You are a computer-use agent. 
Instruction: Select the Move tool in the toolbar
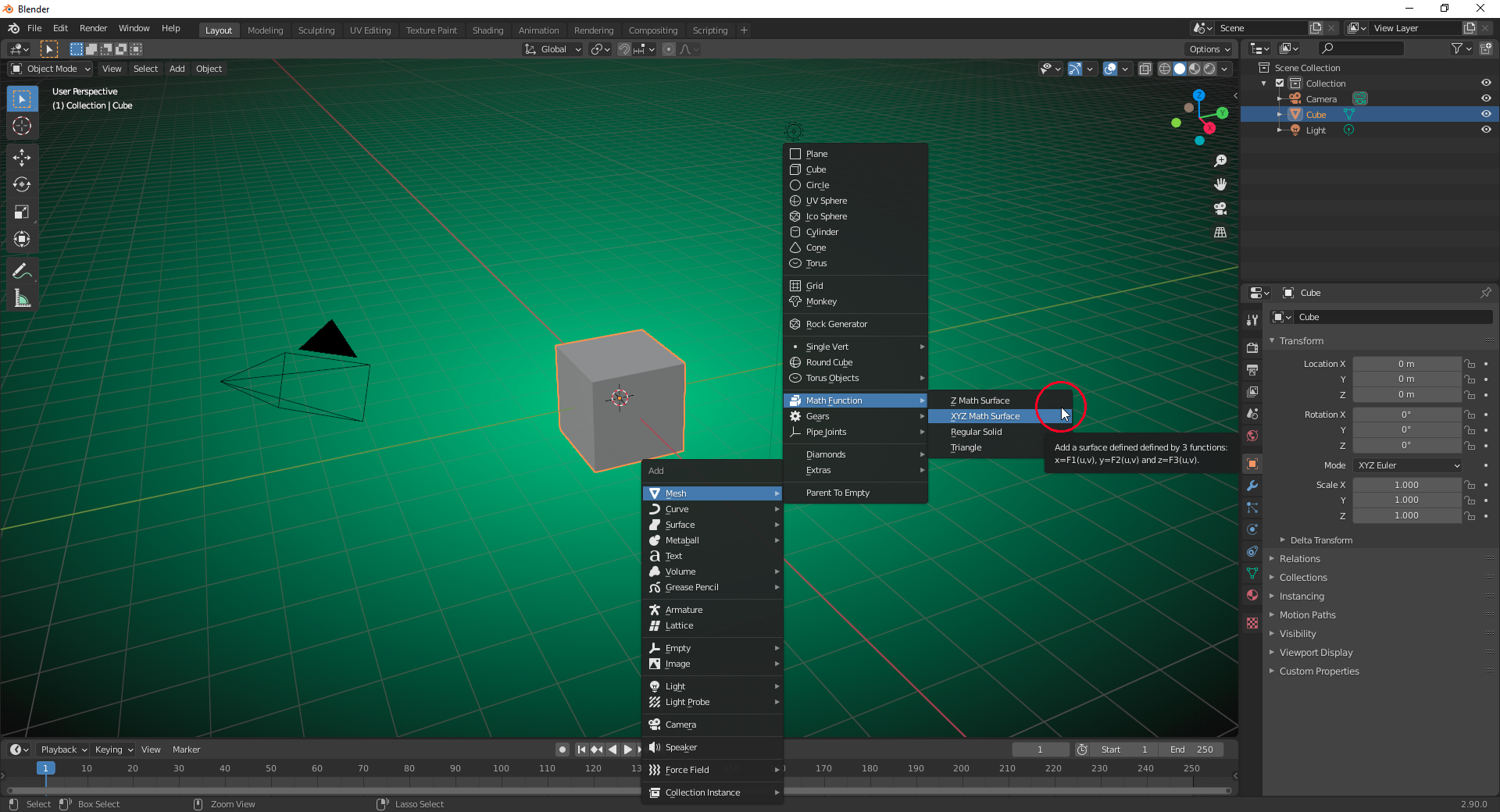(x=22, y=157)
